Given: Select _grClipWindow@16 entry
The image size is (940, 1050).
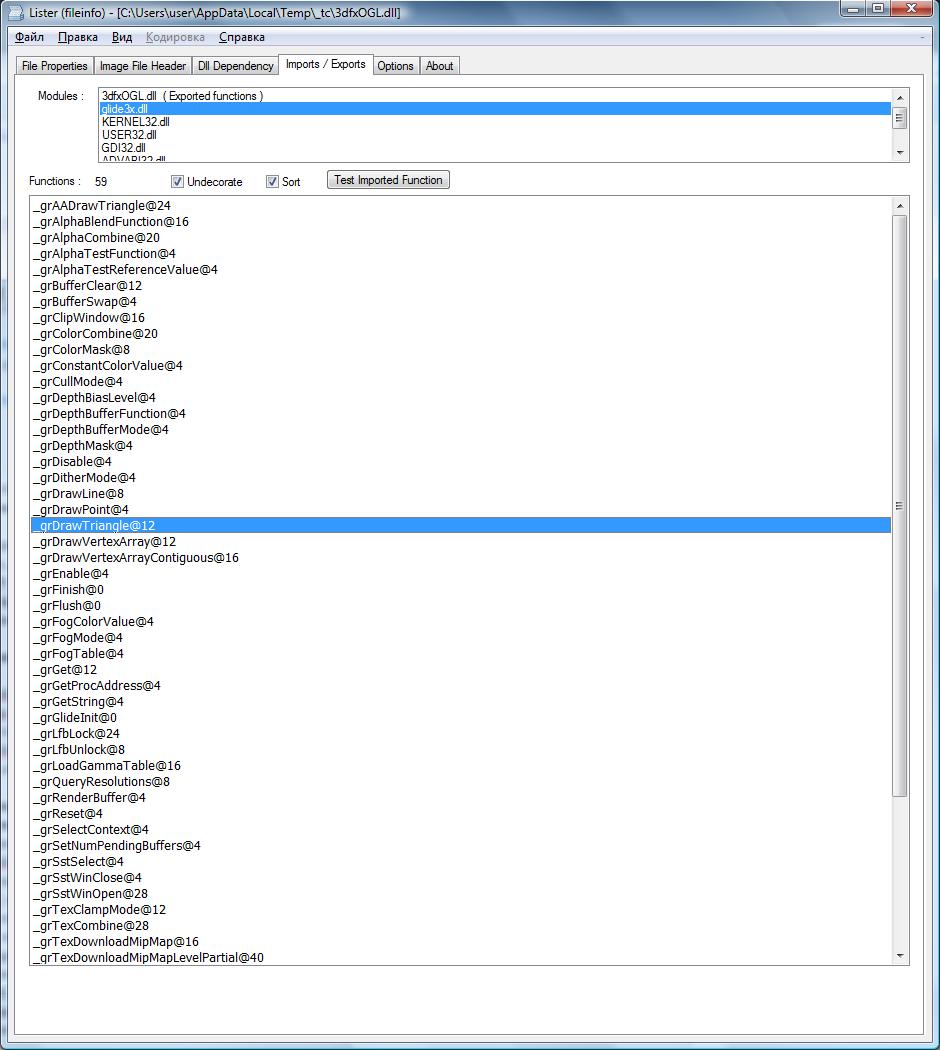Looking at the screenshot, I should click(x=461, y=318).
